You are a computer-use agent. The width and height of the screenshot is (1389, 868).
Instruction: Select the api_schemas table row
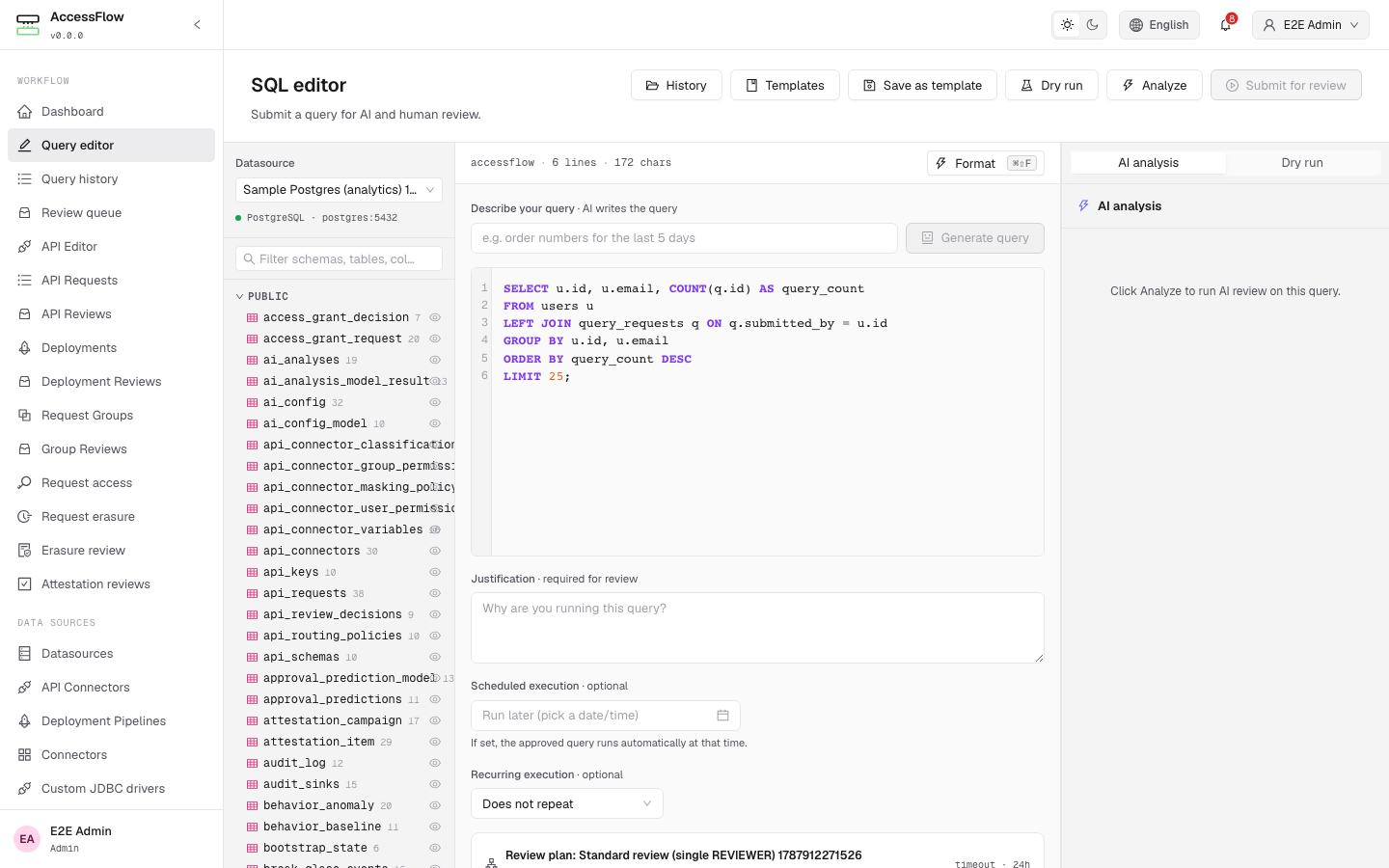point(339,657)
